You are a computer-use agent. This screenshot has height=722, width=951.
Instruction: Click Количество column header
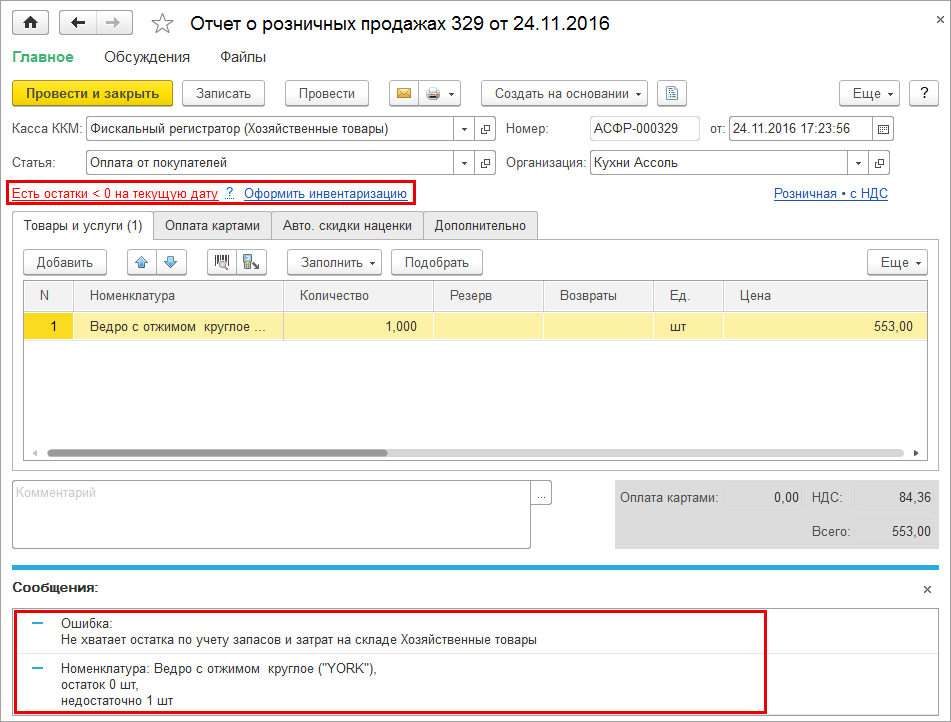[358, 295]
